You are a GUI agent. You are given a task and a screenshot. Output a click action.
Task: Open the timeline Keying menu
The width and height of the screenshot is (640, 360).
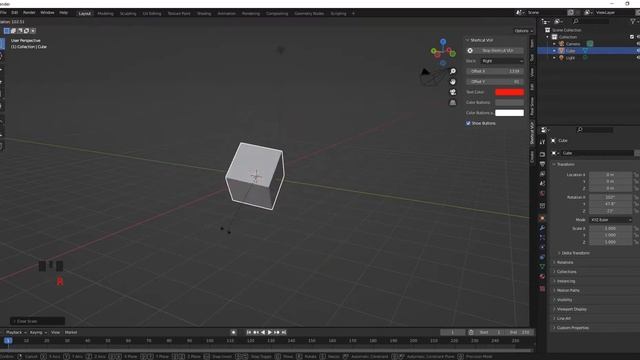coord(38,332)
